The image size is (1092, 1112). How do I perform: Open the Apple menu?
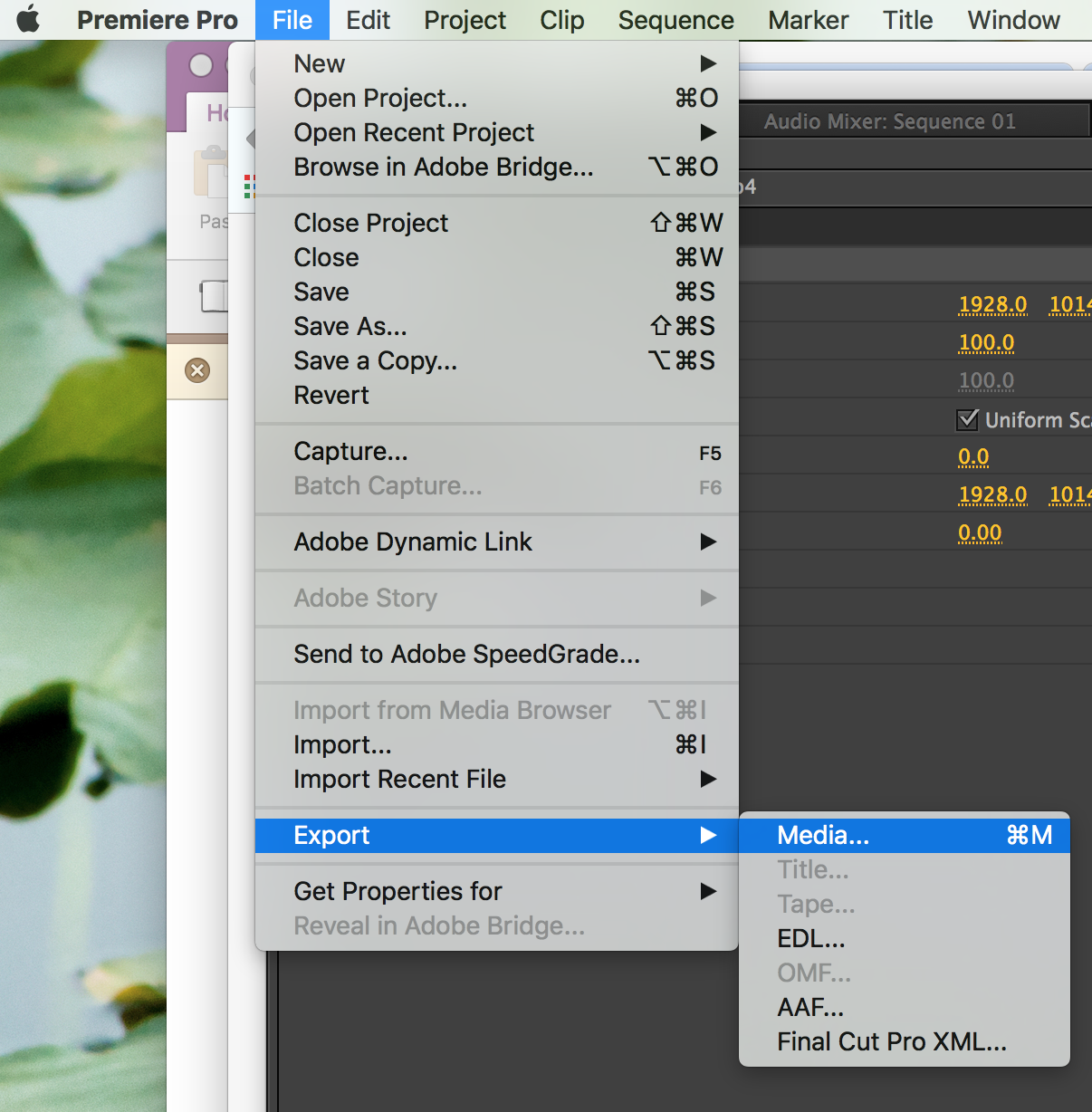[x=29, y=19]
